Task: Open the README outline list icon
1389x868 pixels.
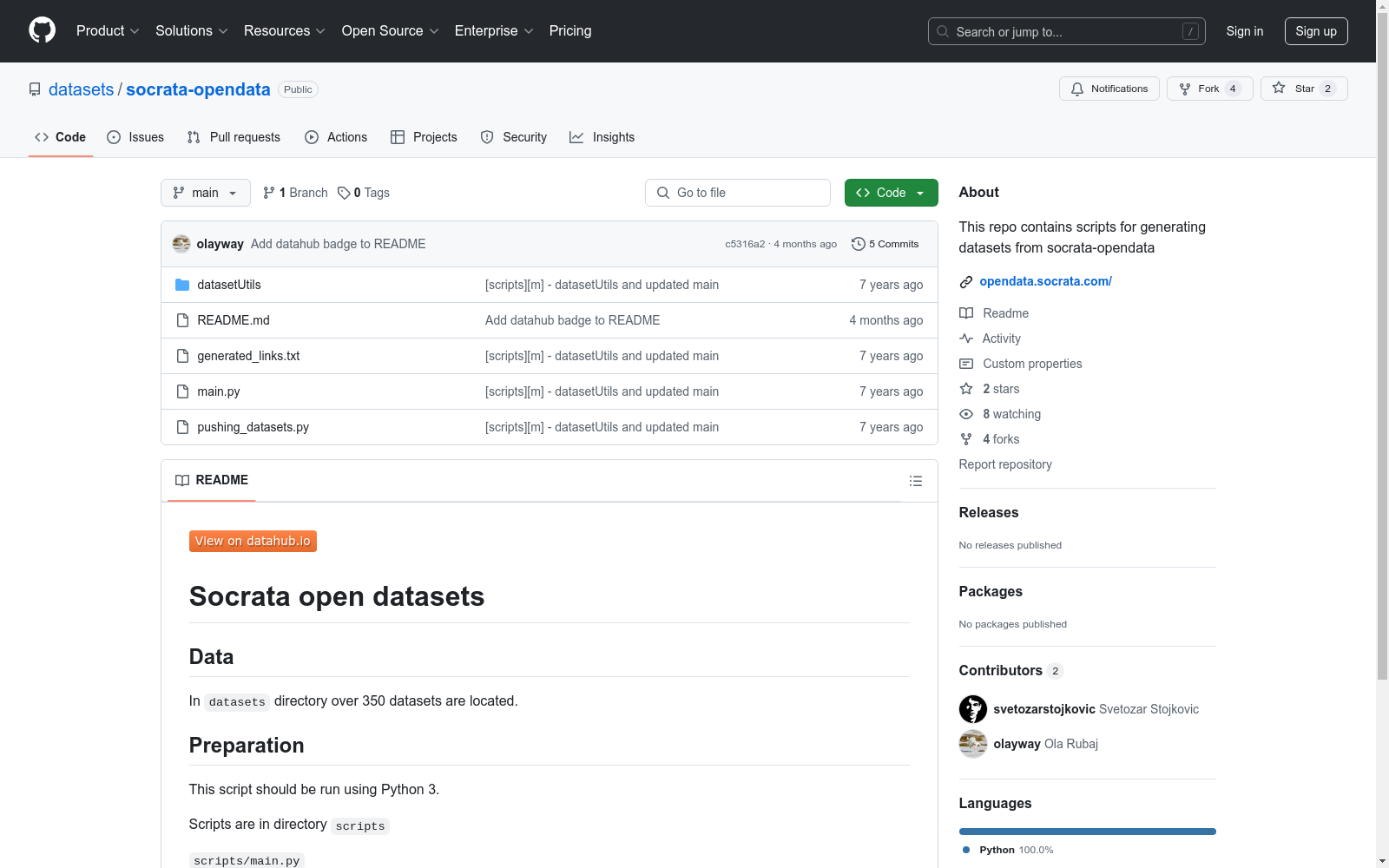Action: 915,481
